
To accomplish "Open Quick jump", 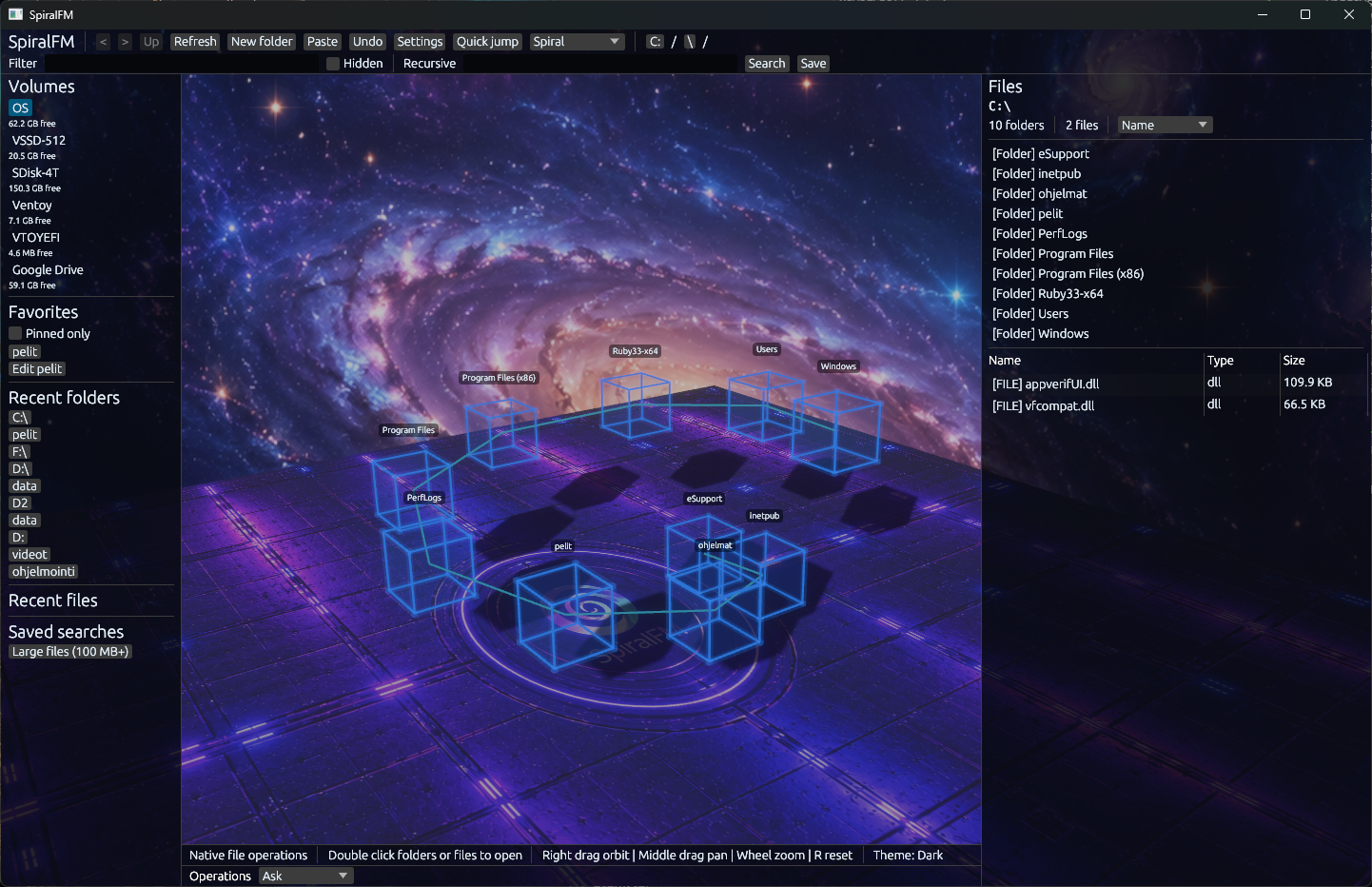I will (487, 42).
